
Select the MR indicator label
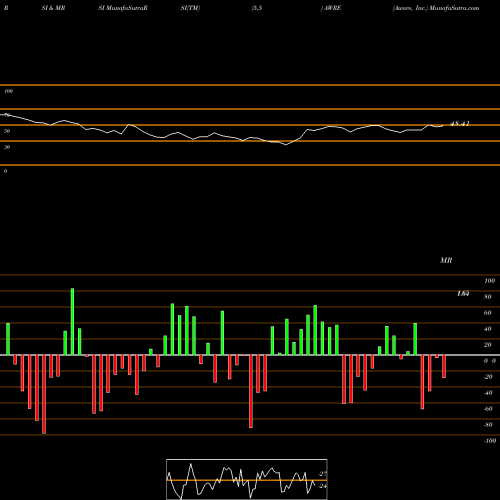point(446,260)
